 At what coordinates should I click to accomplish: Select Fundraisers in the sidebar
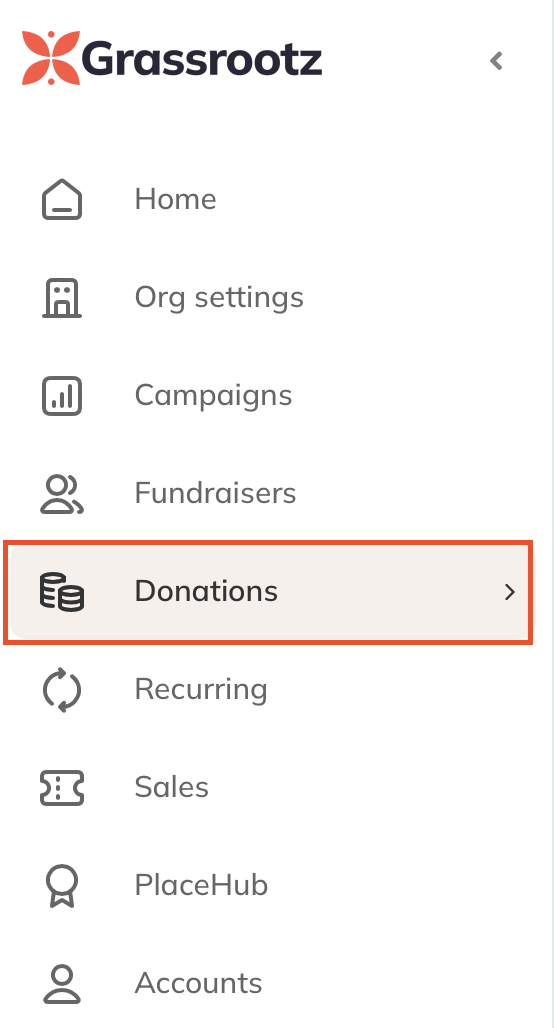tap(215, 493)
